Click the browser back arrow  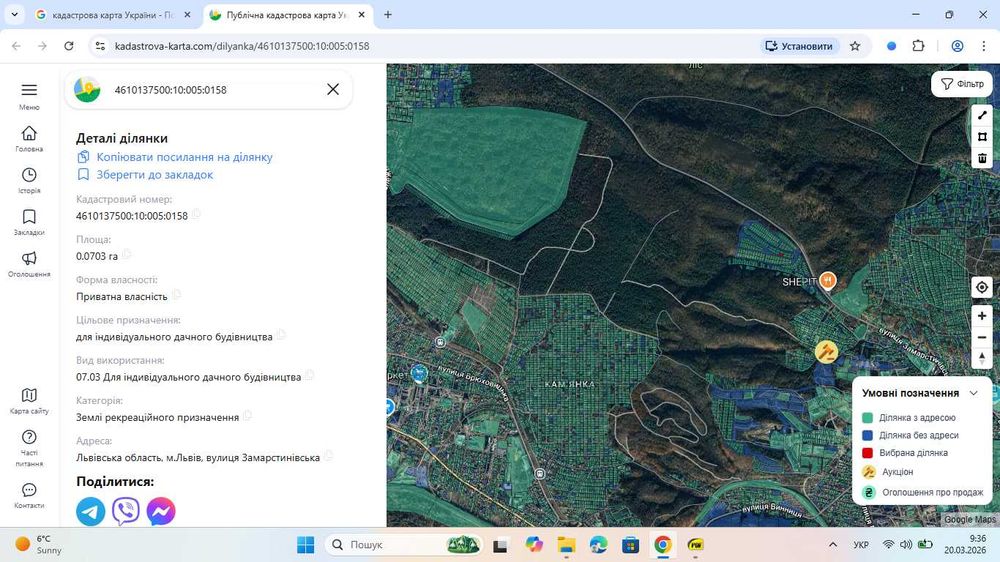[17, 46]
